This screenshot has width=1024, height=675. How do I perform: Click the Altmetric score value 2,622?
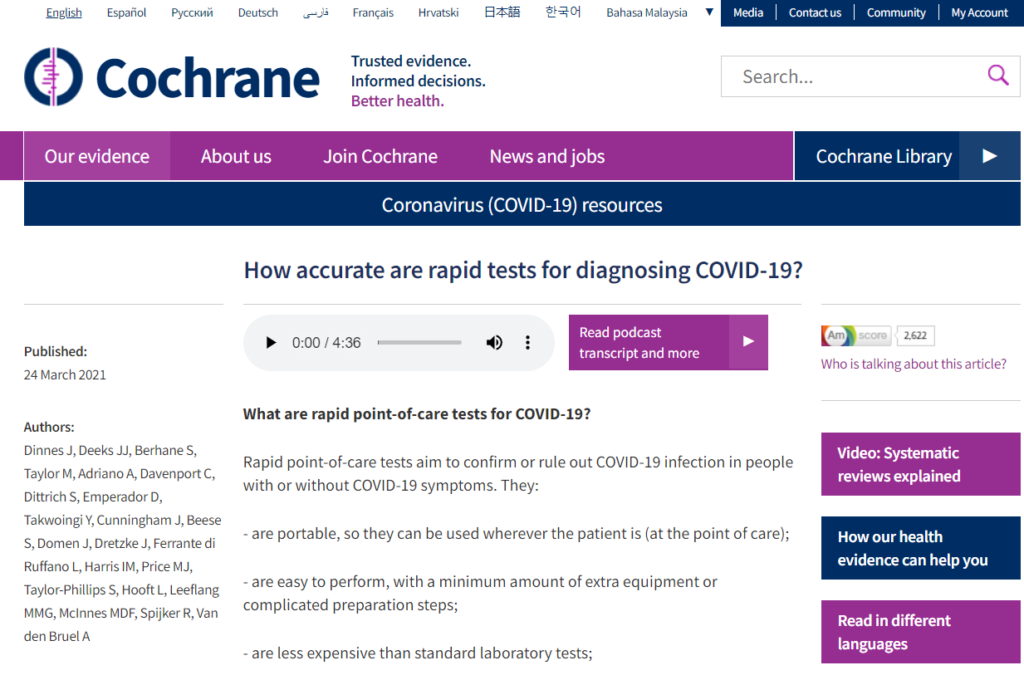915,336
